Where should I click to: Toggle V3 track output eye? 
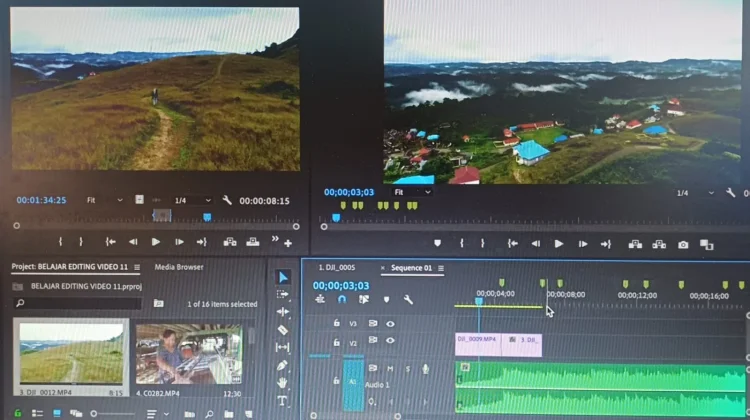(x=390, y=324)
